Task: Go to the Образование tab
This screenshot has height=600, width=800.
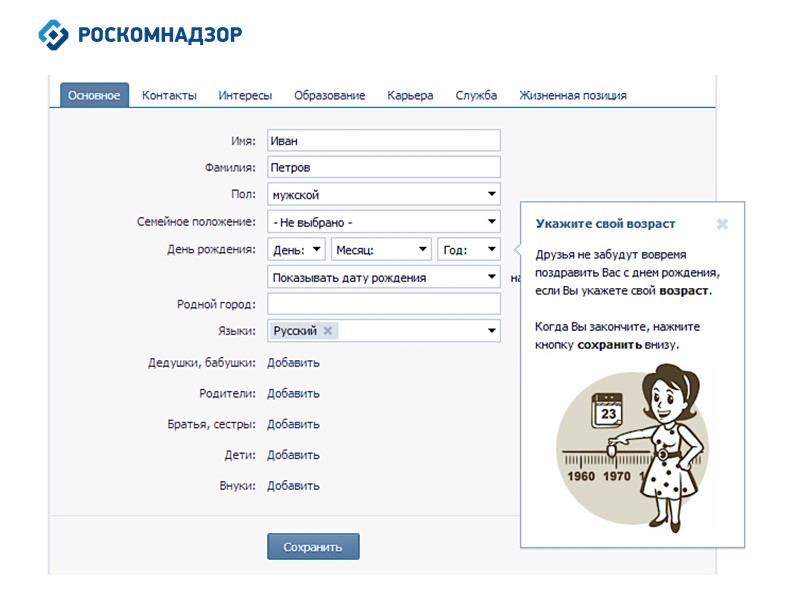Action: click(x=329, y=95)
